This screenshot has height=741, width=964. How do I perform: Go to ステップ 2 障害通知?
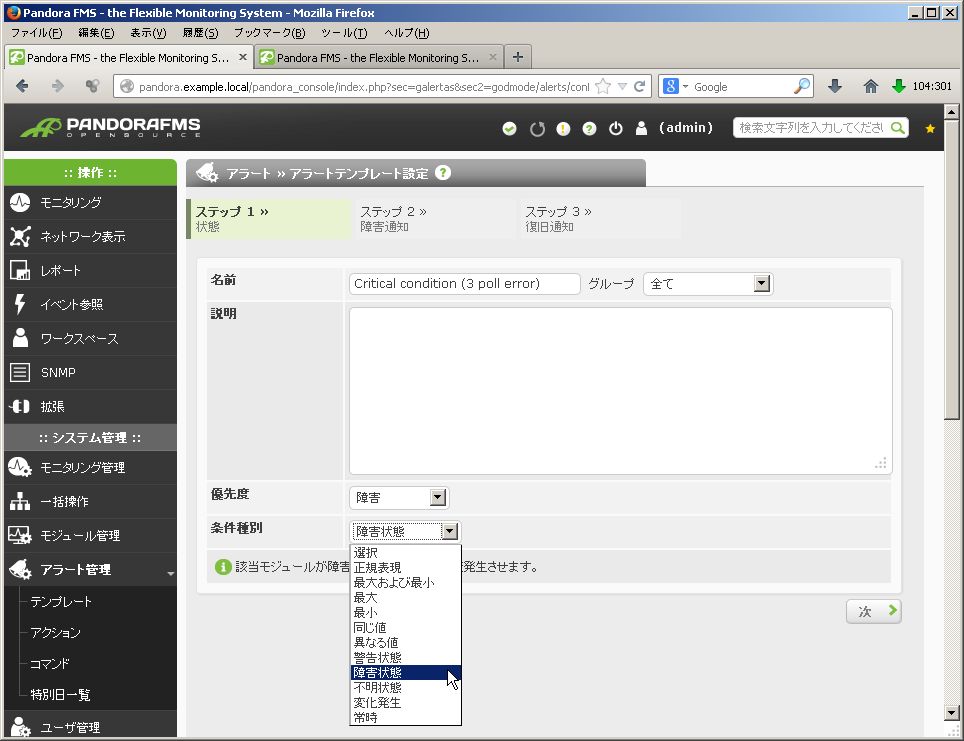(x=433, y=219)
